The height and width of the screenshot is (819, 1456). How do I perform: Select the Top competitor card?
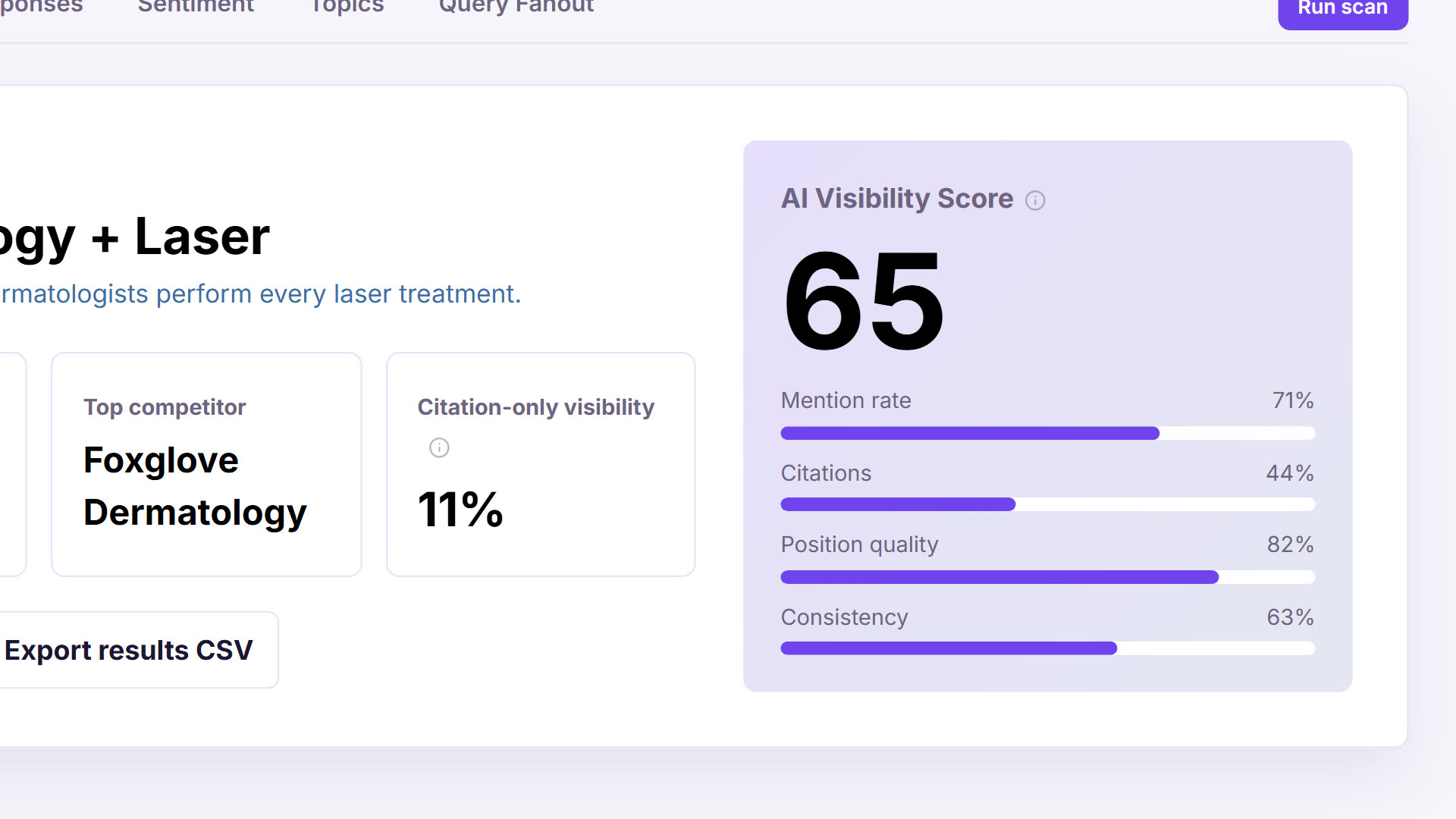pyautogui.click(x=206, y=464)
